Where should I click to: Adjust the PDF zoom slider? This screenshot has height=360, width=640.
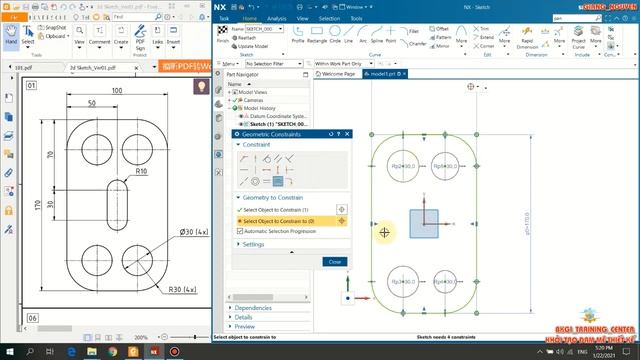pos(195,337)
